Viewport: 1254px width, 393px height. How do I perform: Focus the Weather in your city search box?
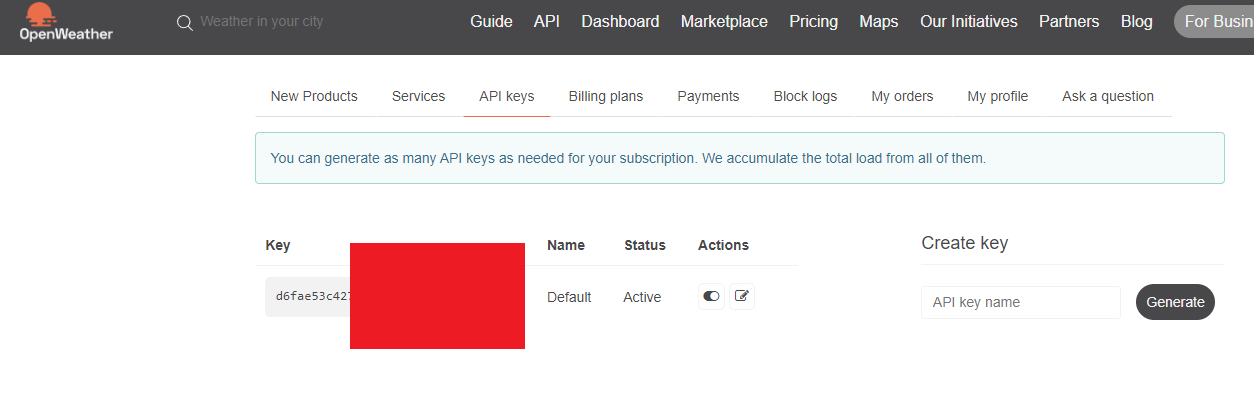pyautogui.click(x=262, y=21)
